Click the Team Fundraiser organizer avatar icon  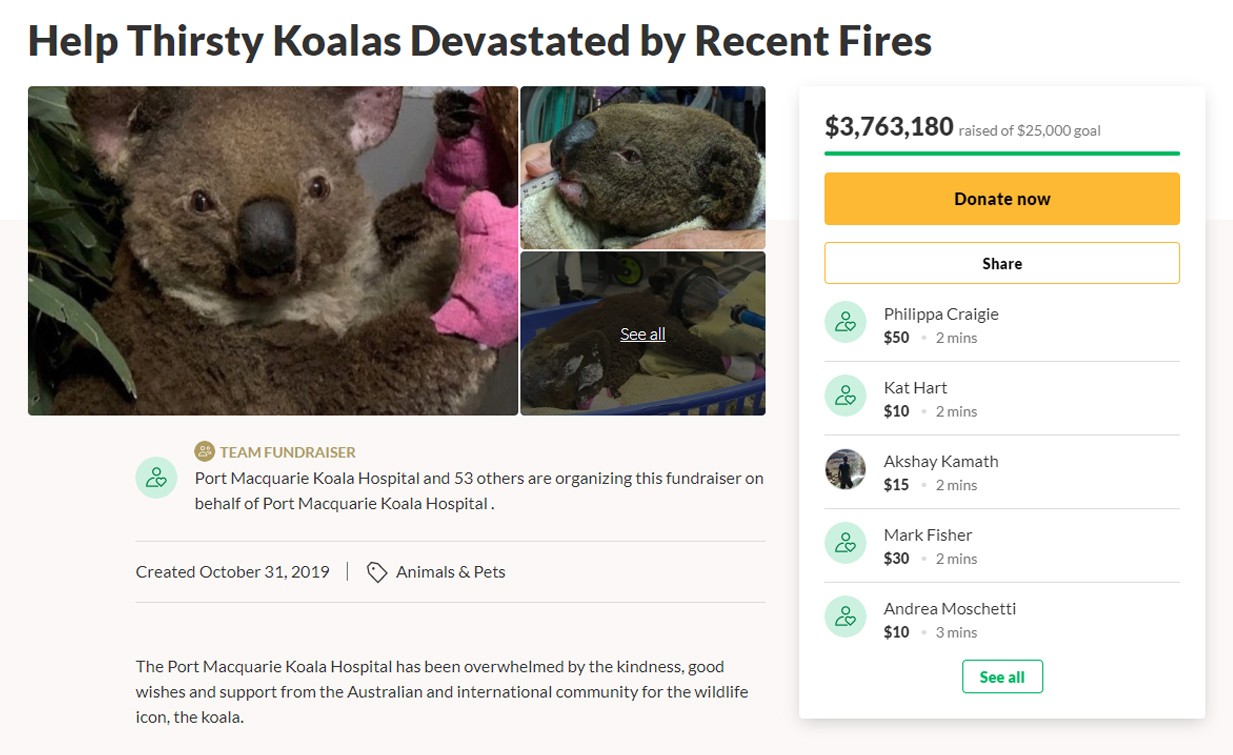[156, 477]
